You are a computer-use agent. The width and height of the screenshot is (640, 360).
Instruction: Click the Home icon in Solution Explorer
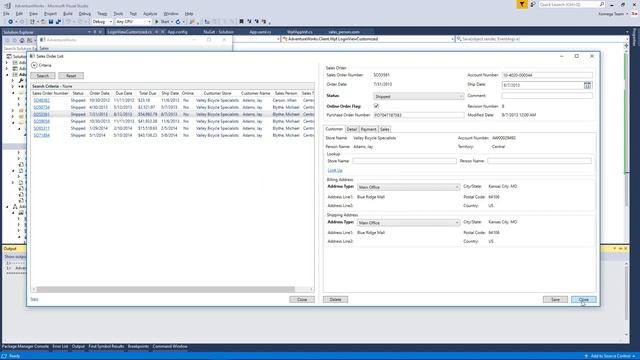[22, 40]
